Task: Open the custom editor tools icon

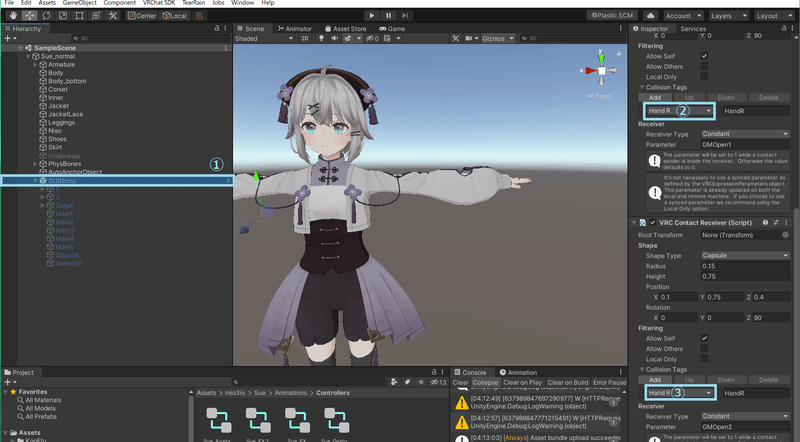Action: click(x=113, y=16)
